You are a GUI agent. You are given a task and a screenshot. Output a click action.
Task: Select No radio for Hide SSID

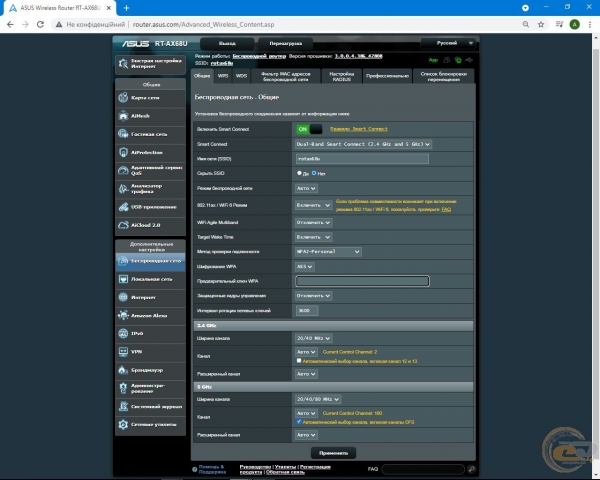tap(314, 173)
